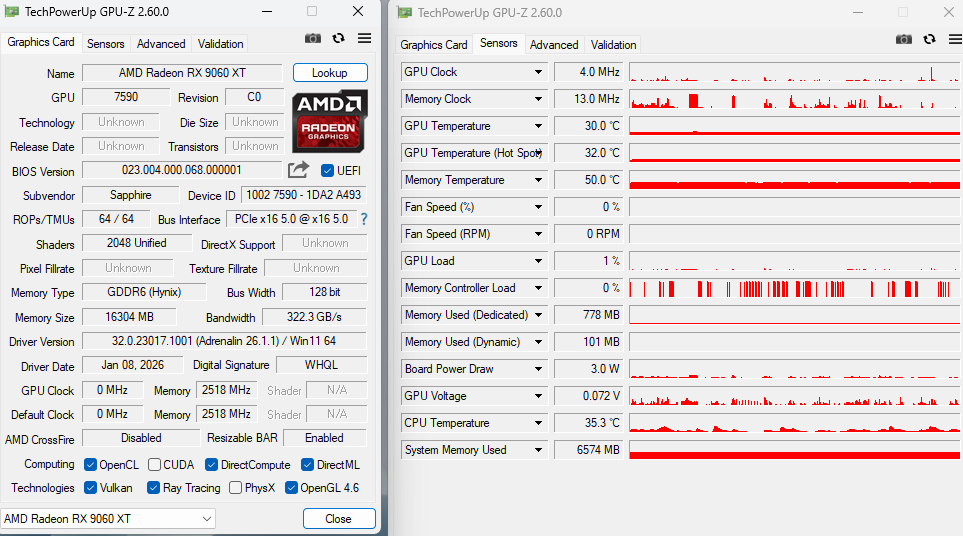963x536 pixels.
Task: Click the Memory Temperature reading 50.0 °C
Action: [x=588, y=180]
